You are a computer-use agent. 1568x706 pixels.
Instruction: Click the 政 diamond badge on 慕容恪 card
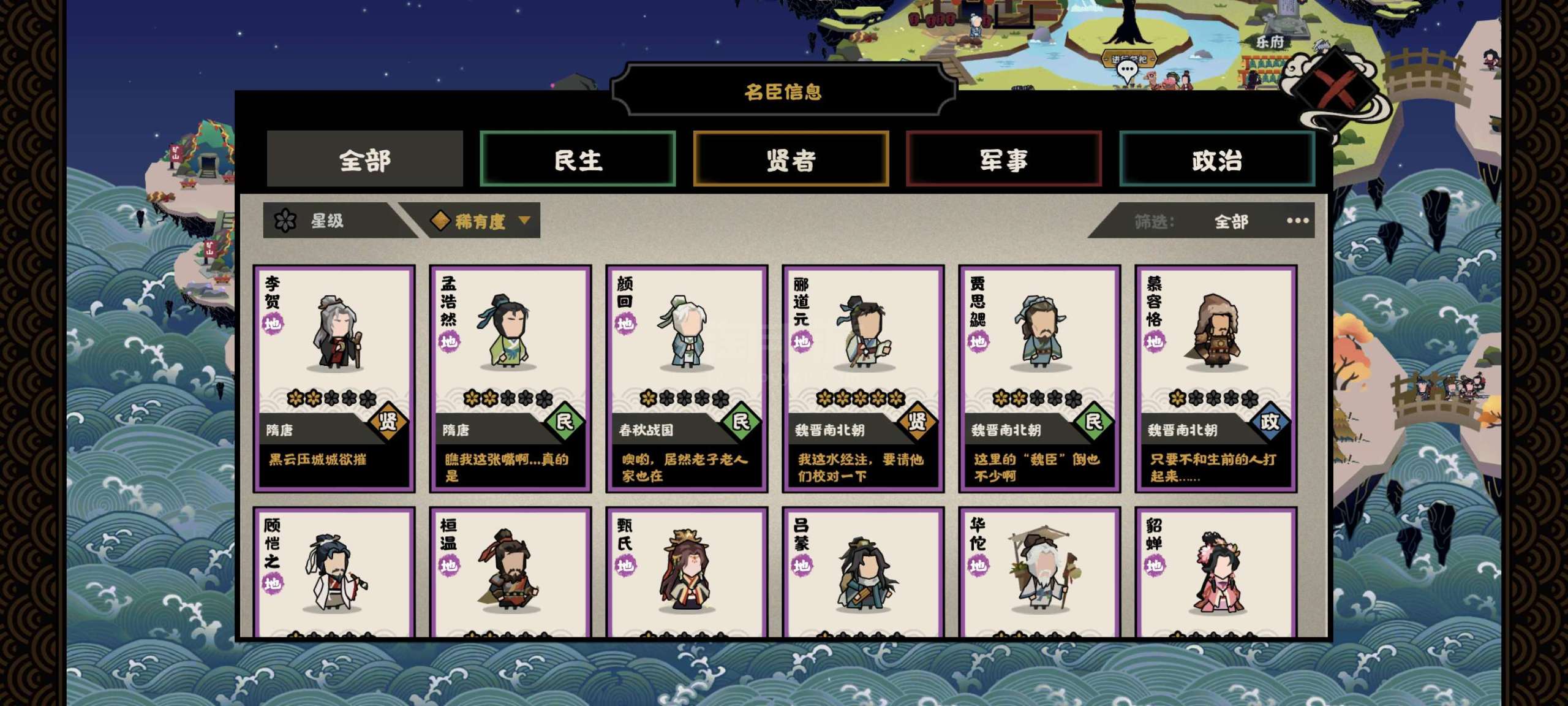click(x=1270, y=421)
